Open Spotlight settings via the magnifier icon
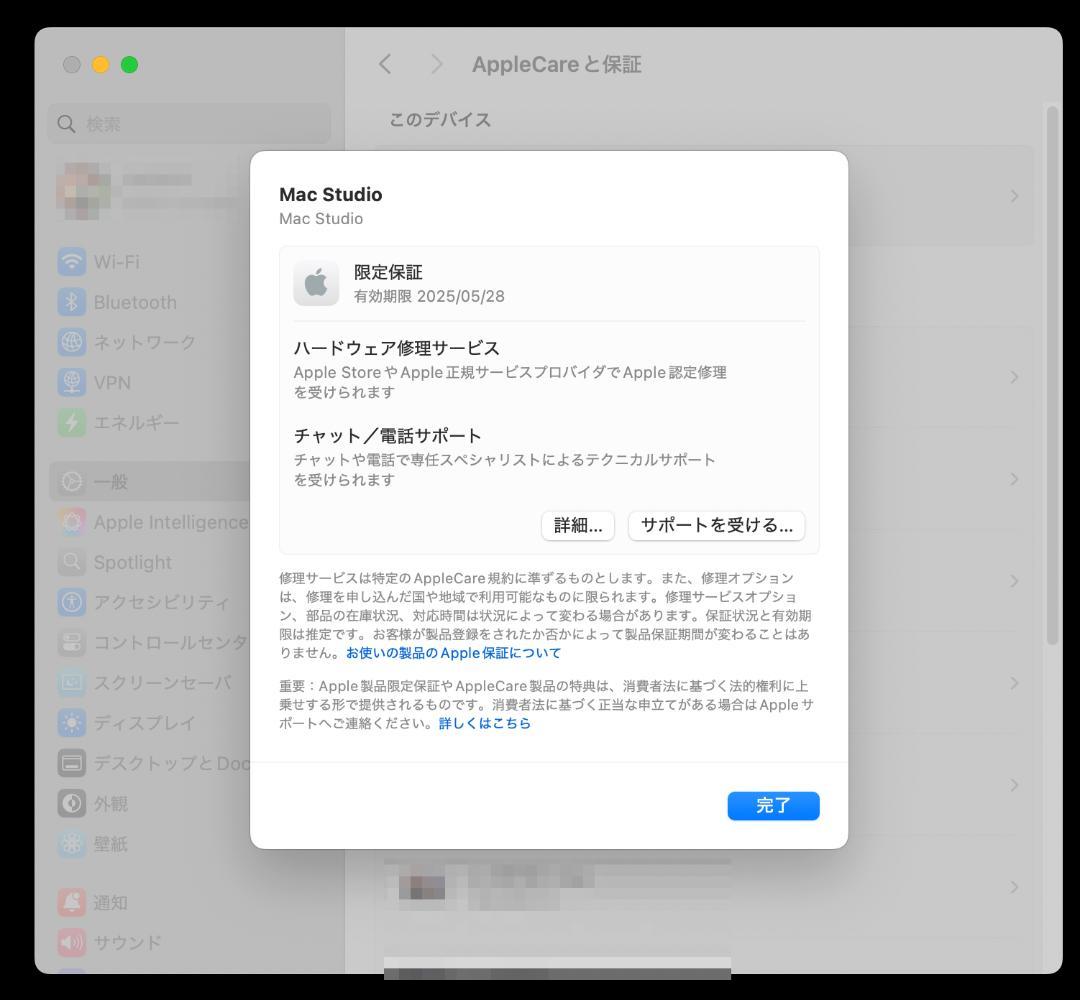Screen dimensions: 1080x1000 pyautogui.click(x=71, y=562)
